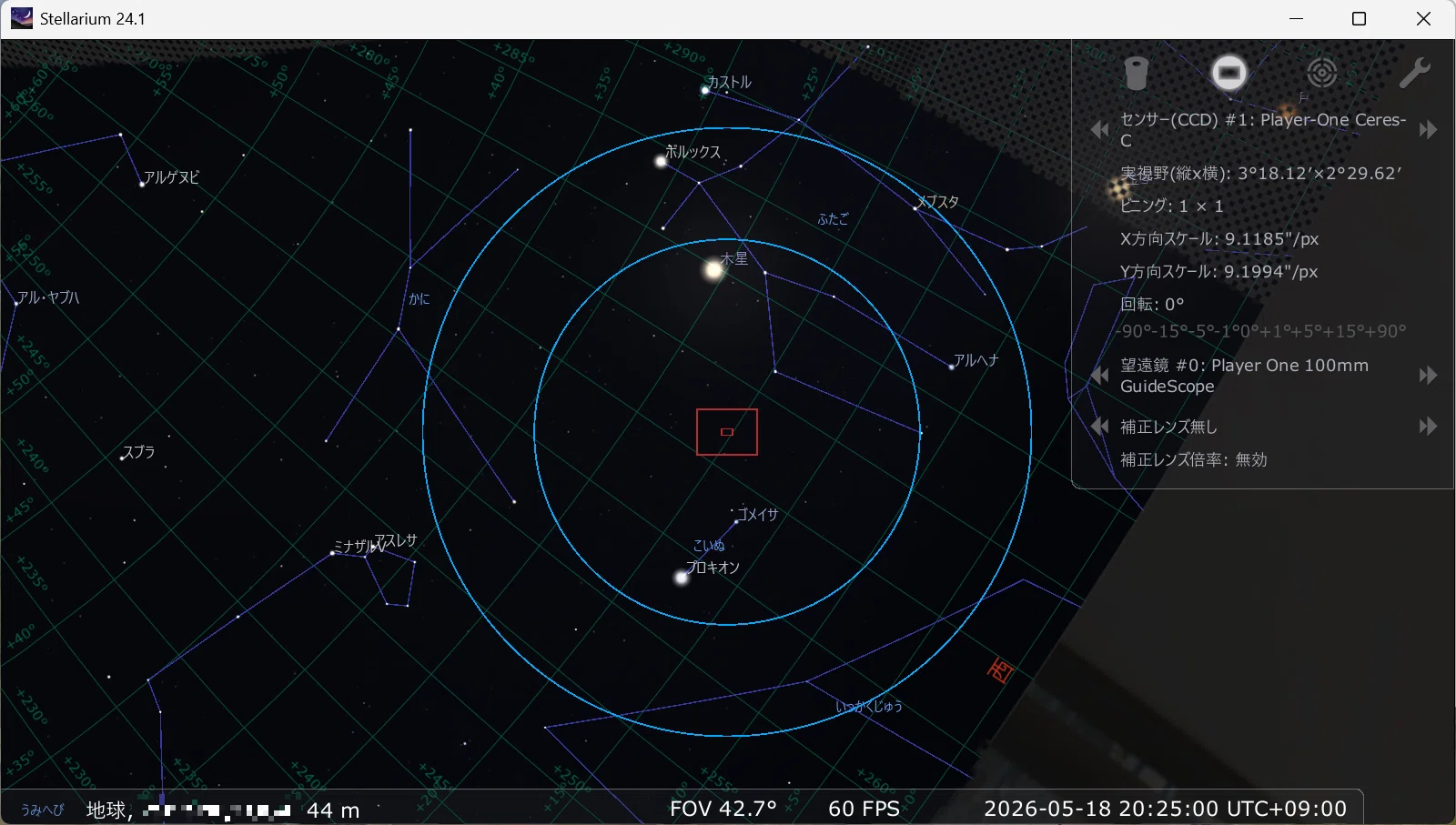Click the 実視野 field of view value

point(1260,173)
